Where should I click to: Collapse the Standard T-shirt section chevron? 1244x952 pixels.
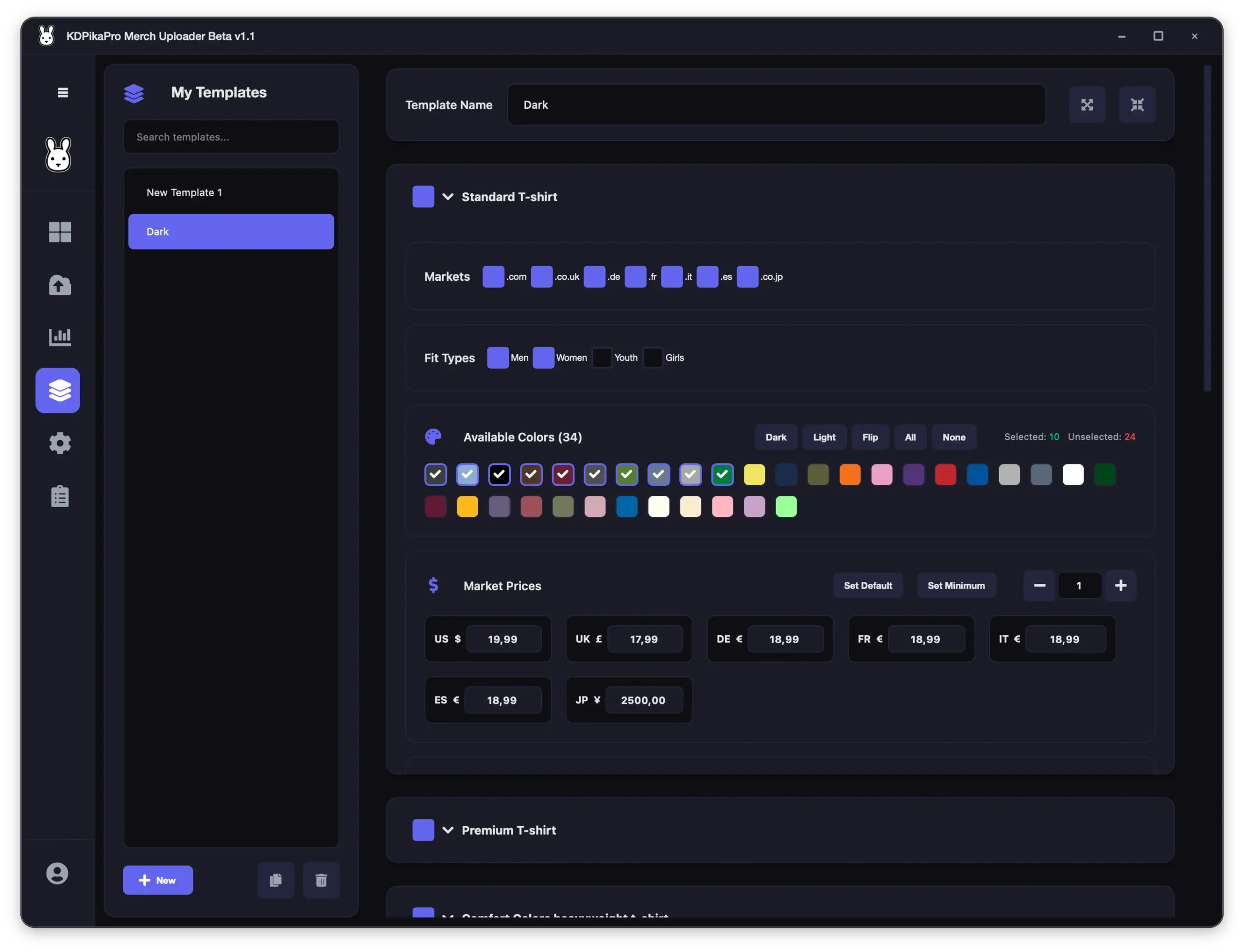(x=448, y=197)
